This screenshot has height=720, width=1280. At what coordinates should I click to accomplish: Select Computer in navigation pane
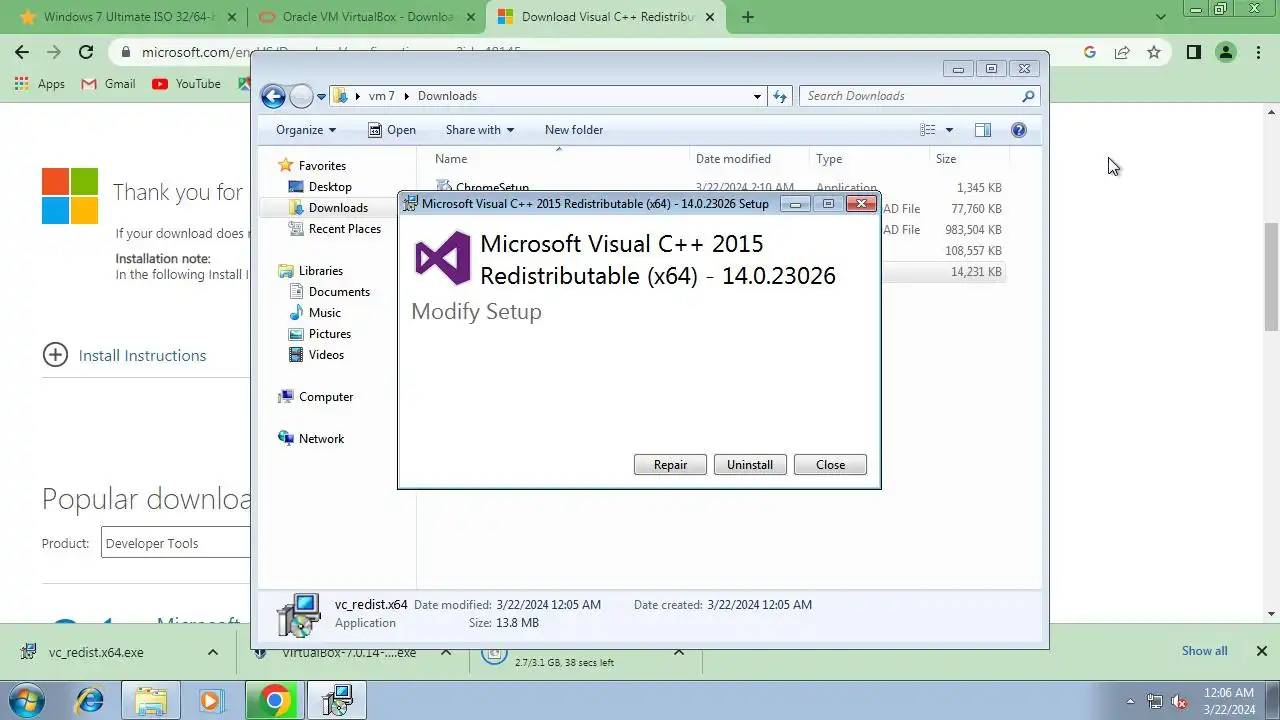315,397
